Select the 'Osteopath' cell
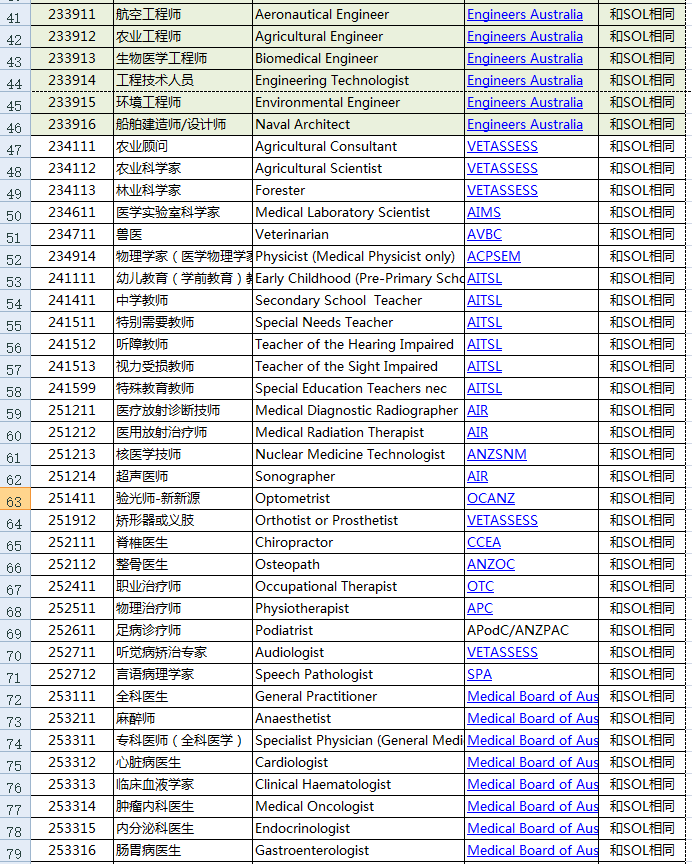Viewport: 692px width, 864px height. pos(358,565)
